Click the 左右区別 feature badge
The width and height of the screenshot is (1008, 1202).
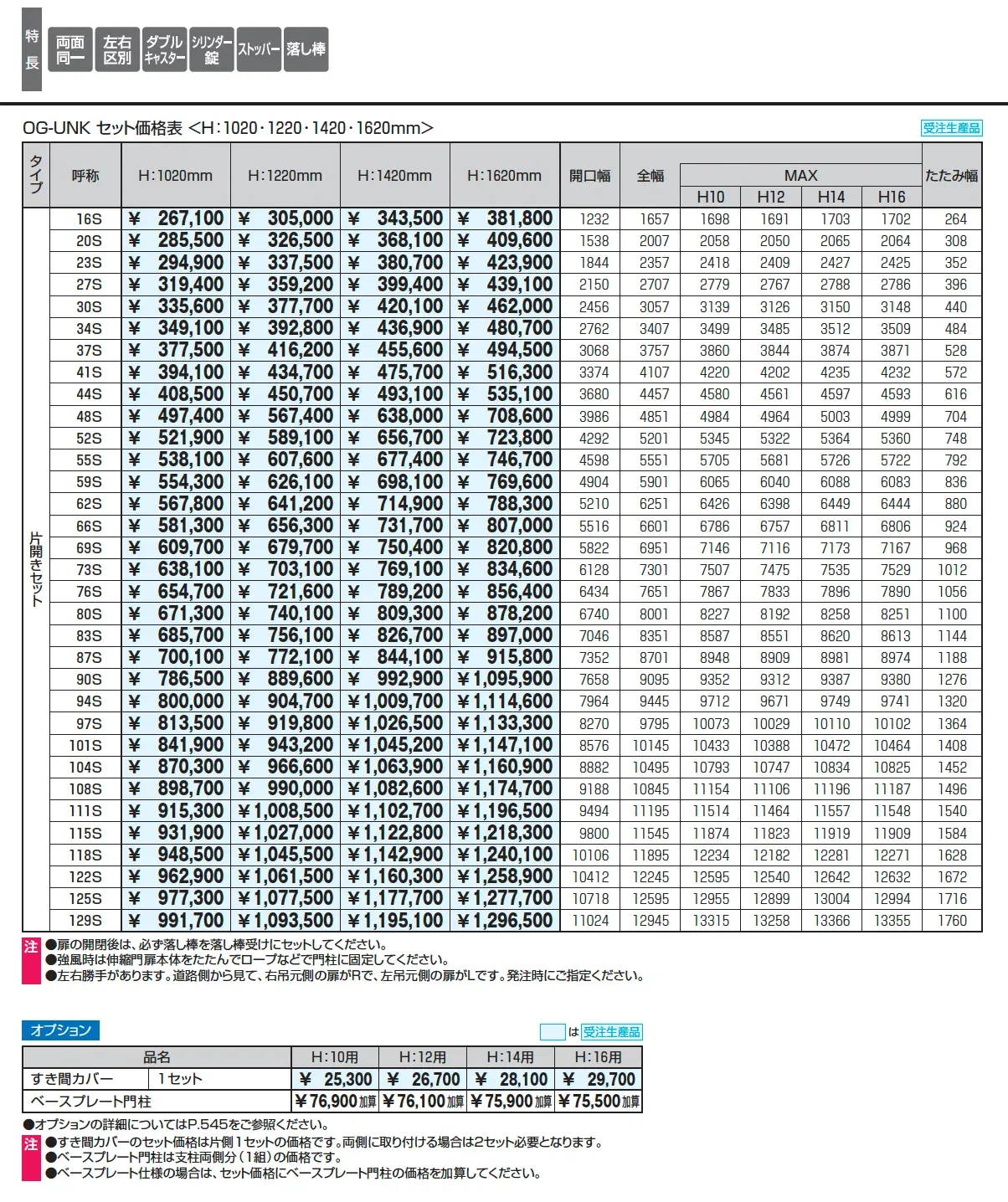(x=117, y=49)
